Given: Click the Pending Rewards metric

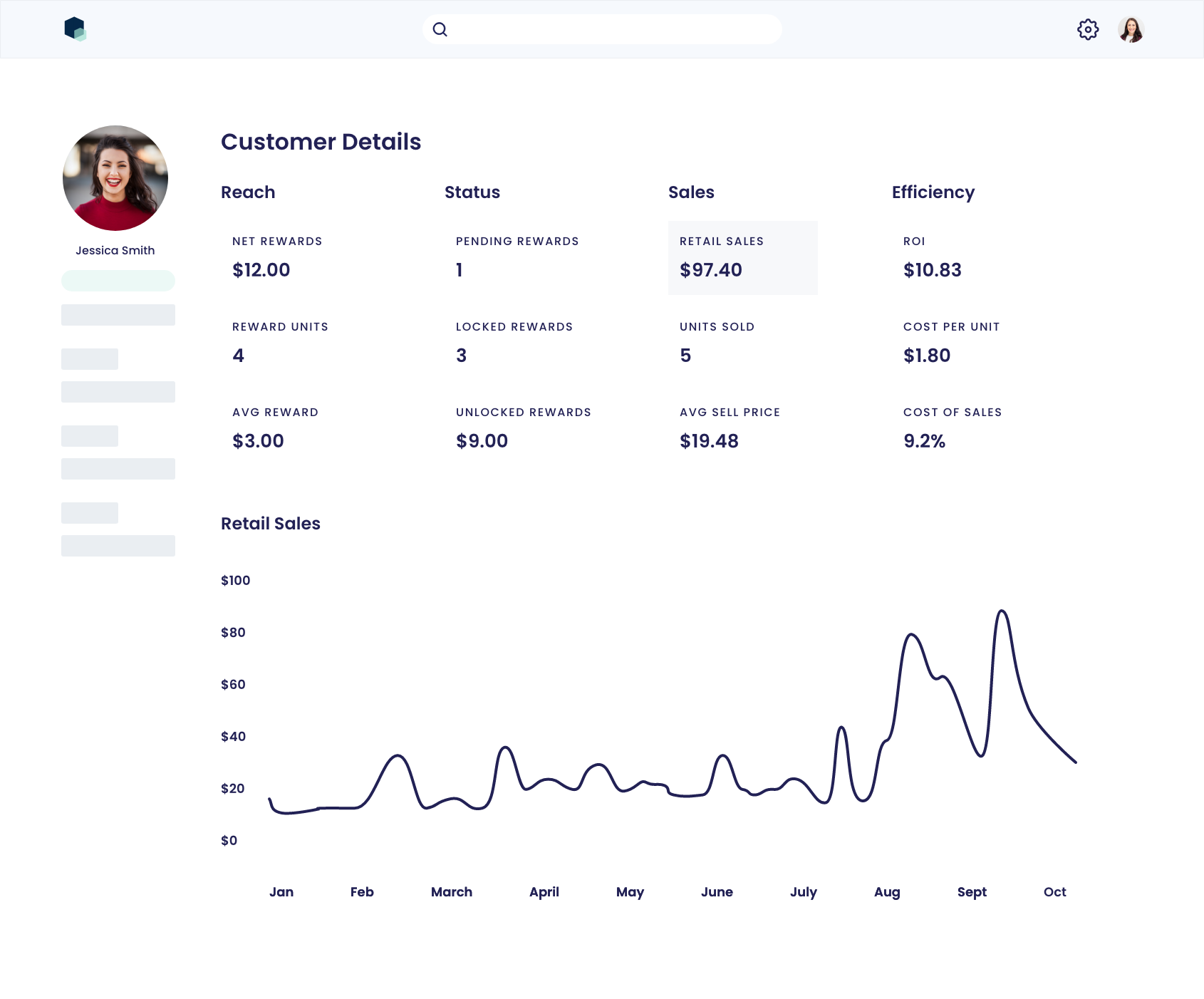Looking at the screenshot, I should point(517,257).
